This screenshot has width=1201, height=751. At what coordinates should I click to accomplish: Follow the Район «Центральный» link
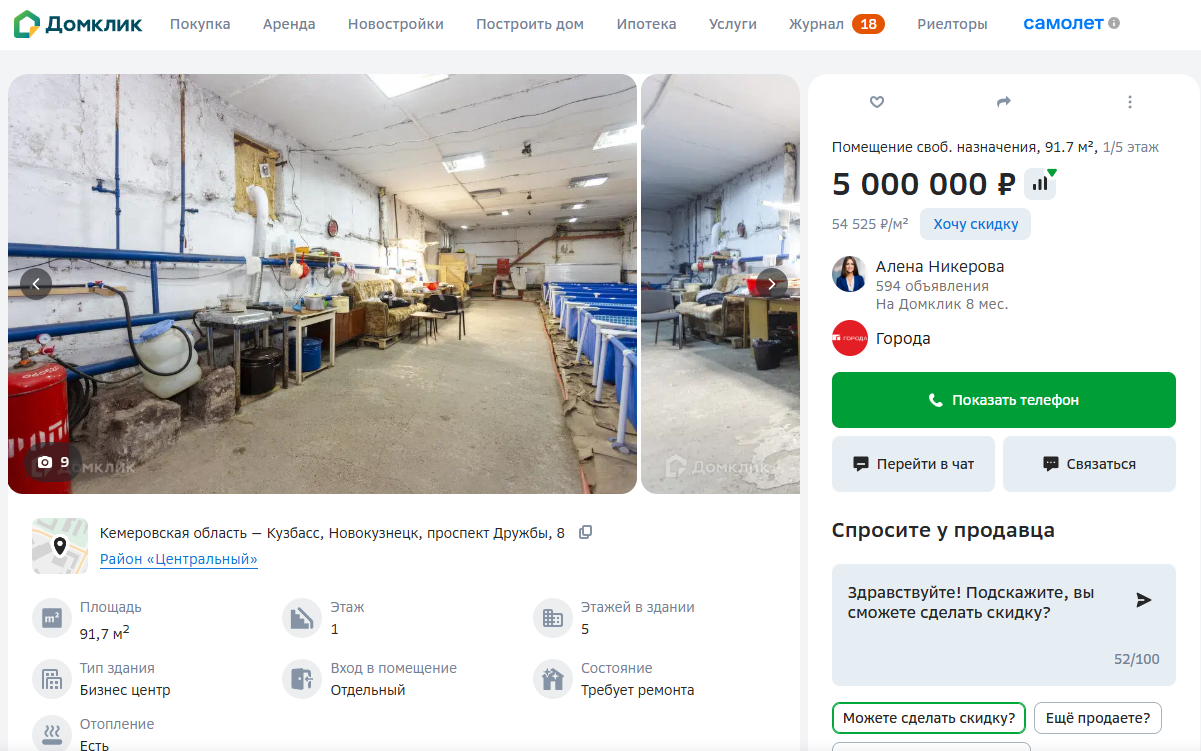(x=179, y=559)
